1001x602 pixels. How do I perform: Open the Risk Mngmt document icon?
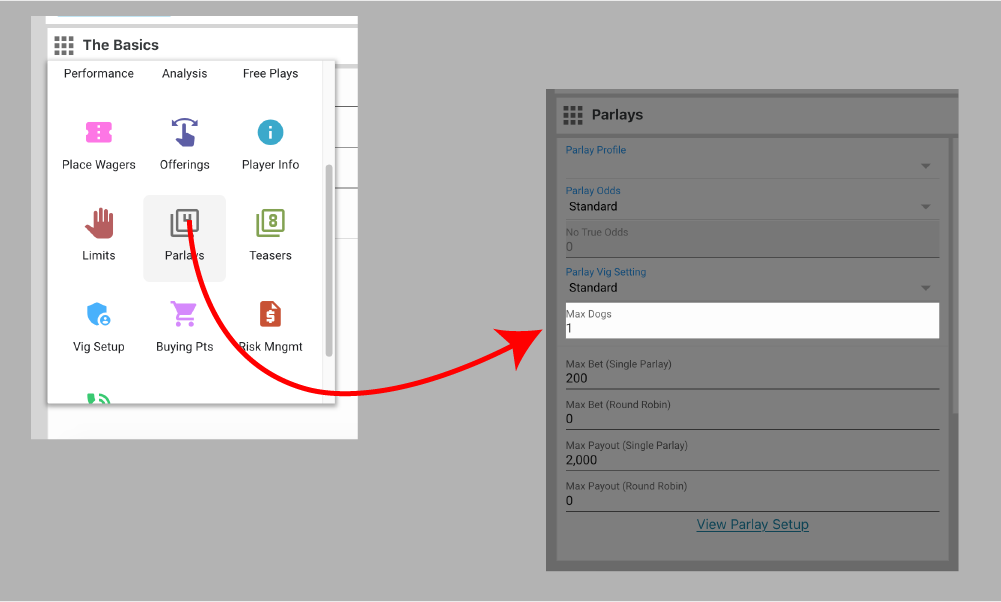(270, 315)
